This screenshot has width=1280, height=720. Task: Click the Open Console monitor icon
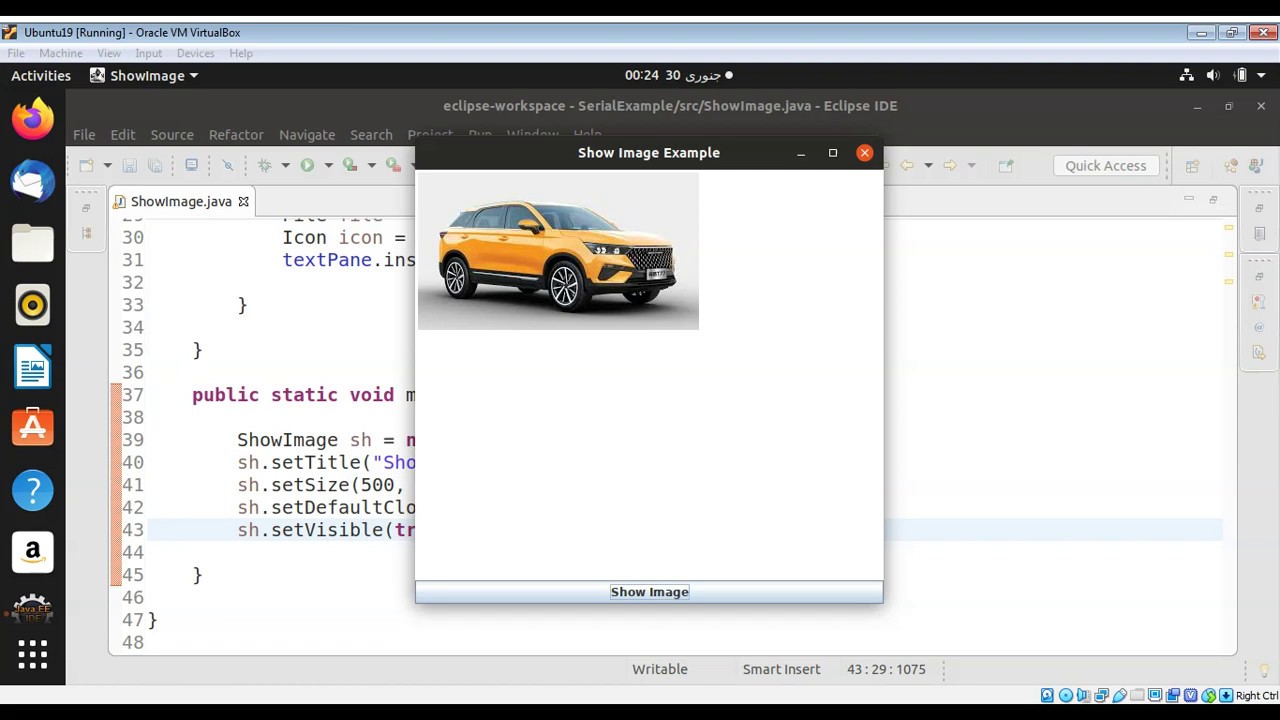click(192, 165)
